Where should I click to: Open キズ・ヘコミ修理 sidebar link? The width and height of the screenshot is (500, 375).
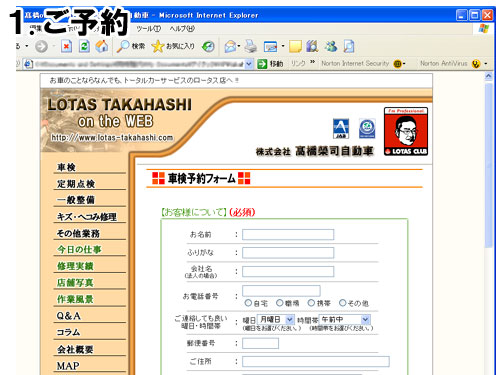coord(87,217)
